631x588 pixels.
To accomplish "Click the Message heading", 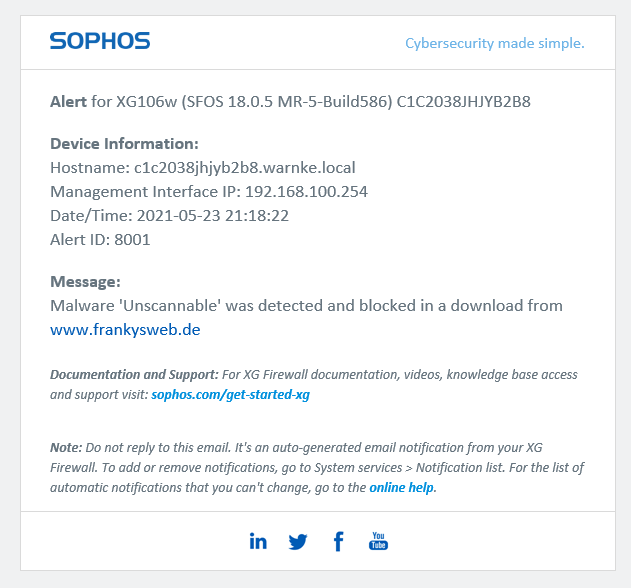I will pyautogui.click(x=85, y=282).
